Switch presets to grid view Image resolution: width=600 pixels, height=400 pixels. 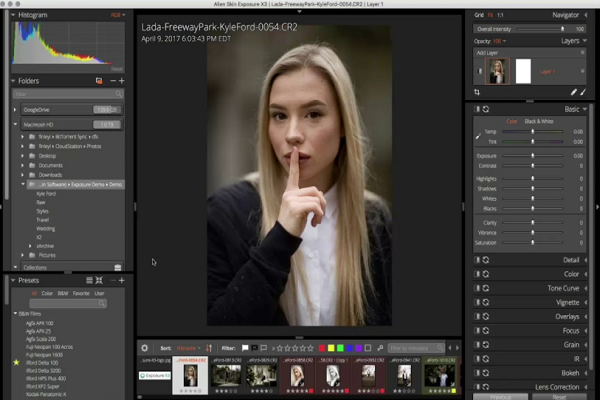point(99,280)
